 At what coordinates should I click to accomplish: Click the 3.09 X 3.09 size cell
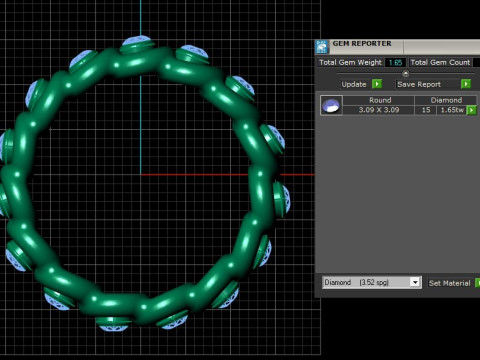(379, 110)
